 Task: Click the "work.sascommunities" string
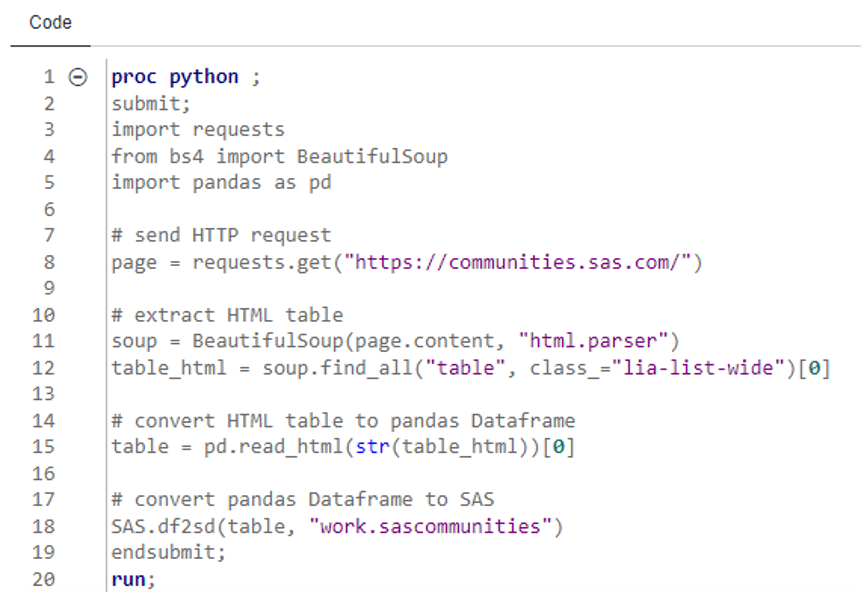click(x=435, y=526)
